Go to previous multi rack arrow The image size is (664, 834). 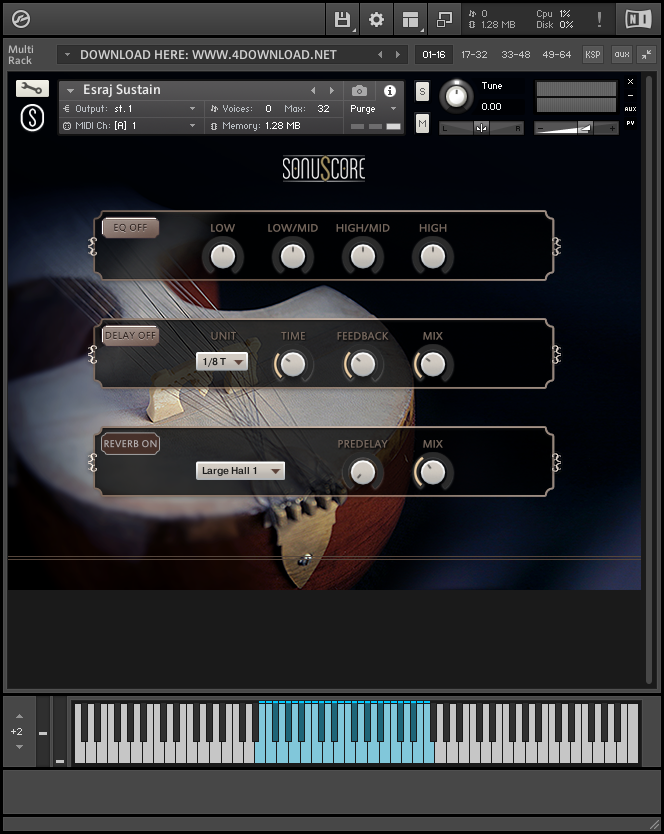[x=380, y=54]
